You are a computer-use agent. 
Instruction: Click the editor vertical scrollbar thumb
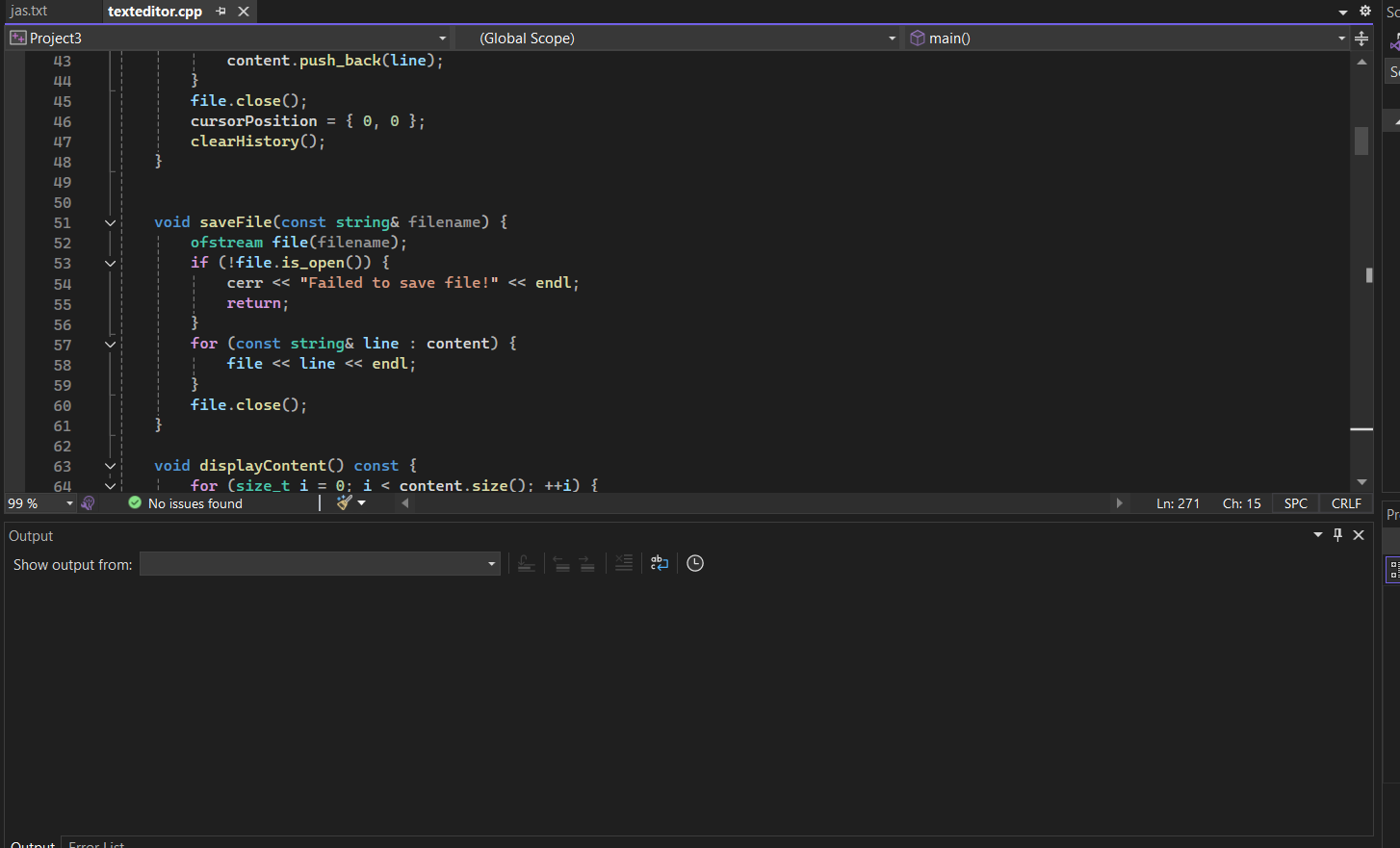pos(1361,141)
